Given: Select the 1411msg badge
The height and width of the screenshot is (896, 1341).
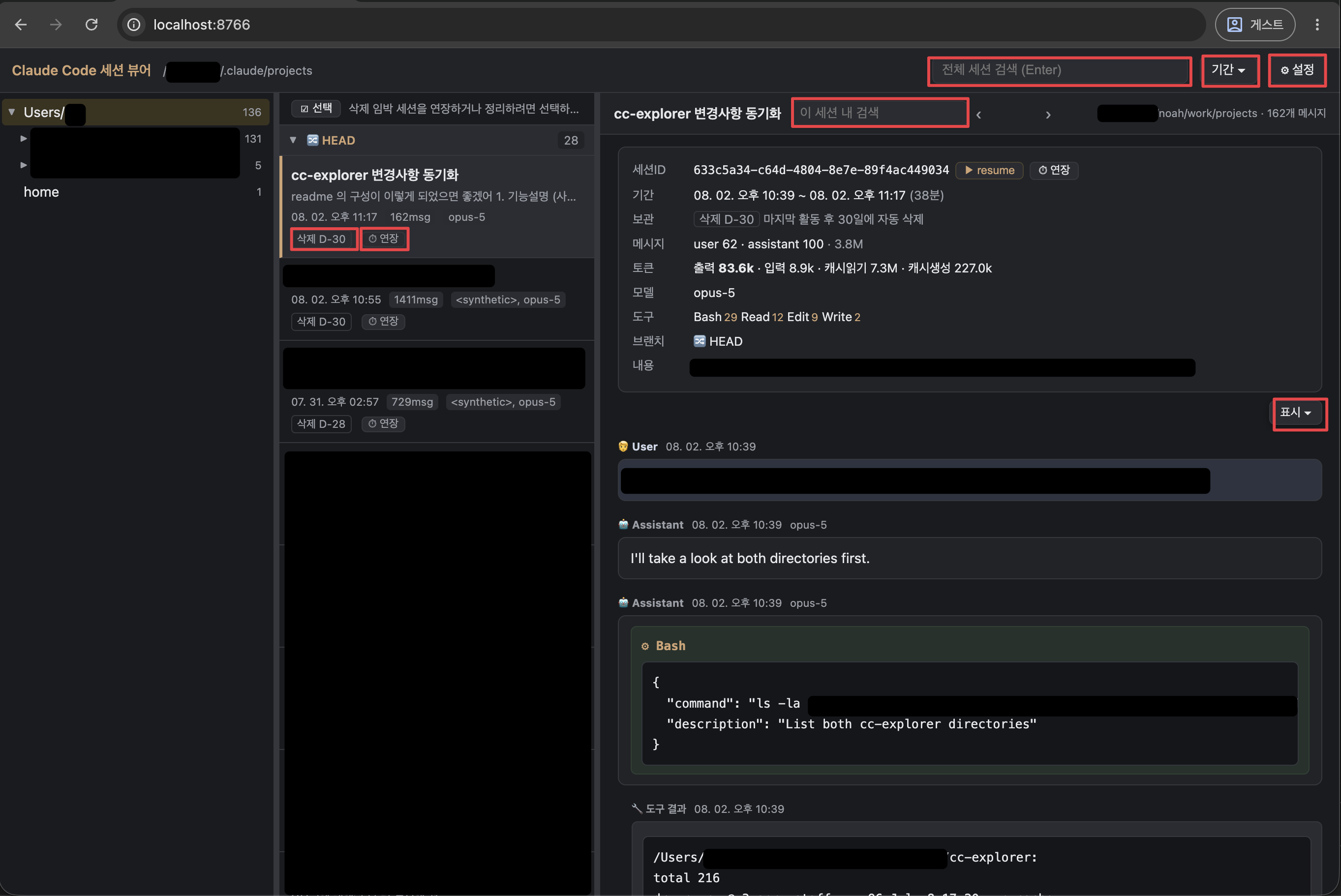Looking at the screenshot, I should [x=416, y=300].
